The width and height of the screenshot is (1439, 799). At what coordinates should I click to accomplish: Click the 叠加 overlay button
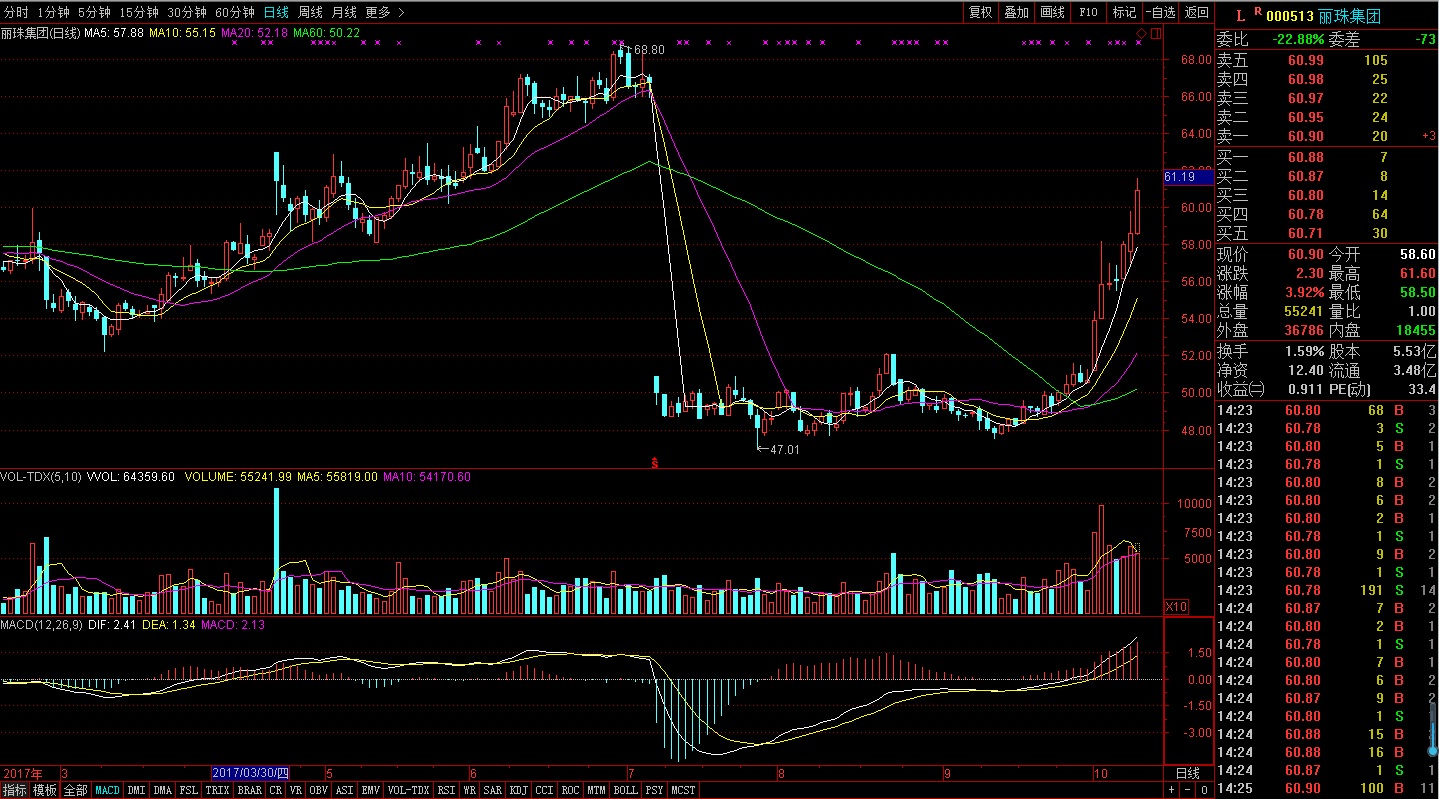point(1016,12)
